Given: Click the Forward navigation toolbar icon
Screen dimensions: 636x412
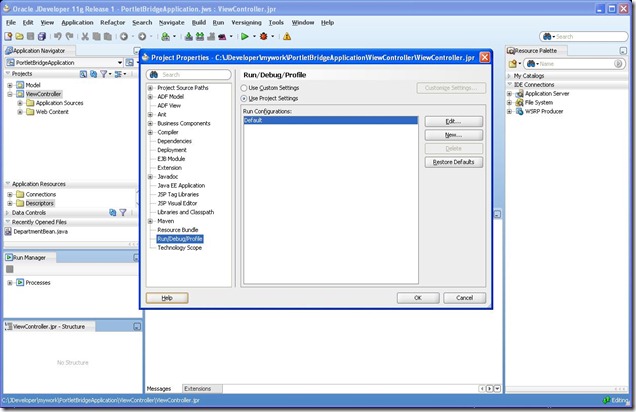Looking at the screenshot, I should tap(142, 36).
